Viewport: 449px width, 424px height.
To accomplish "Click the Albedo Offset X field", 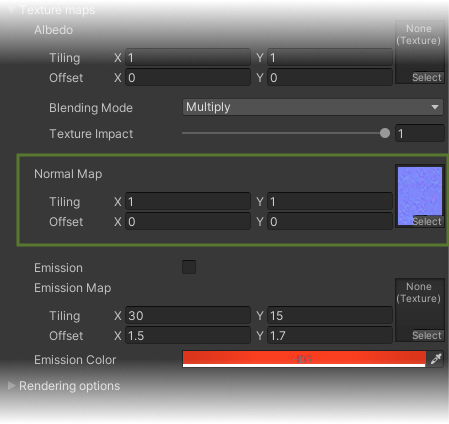I will point(188,77).
